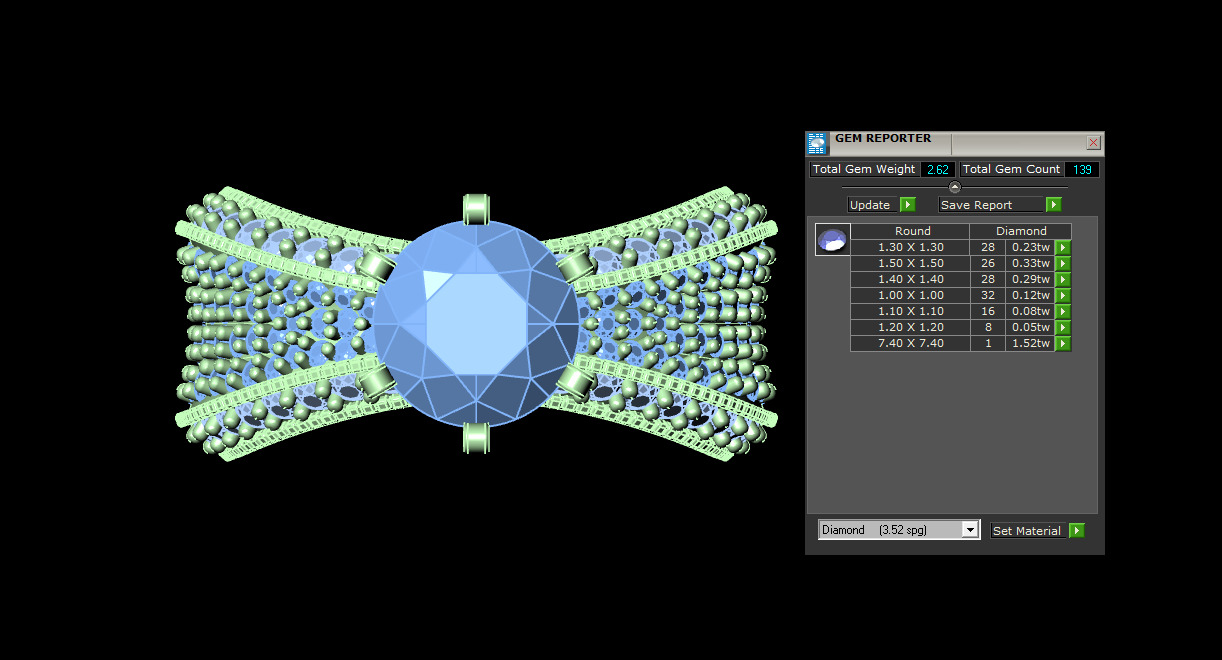Select the 1.30 X 1.30 size cell

click(x=910, y=248)
